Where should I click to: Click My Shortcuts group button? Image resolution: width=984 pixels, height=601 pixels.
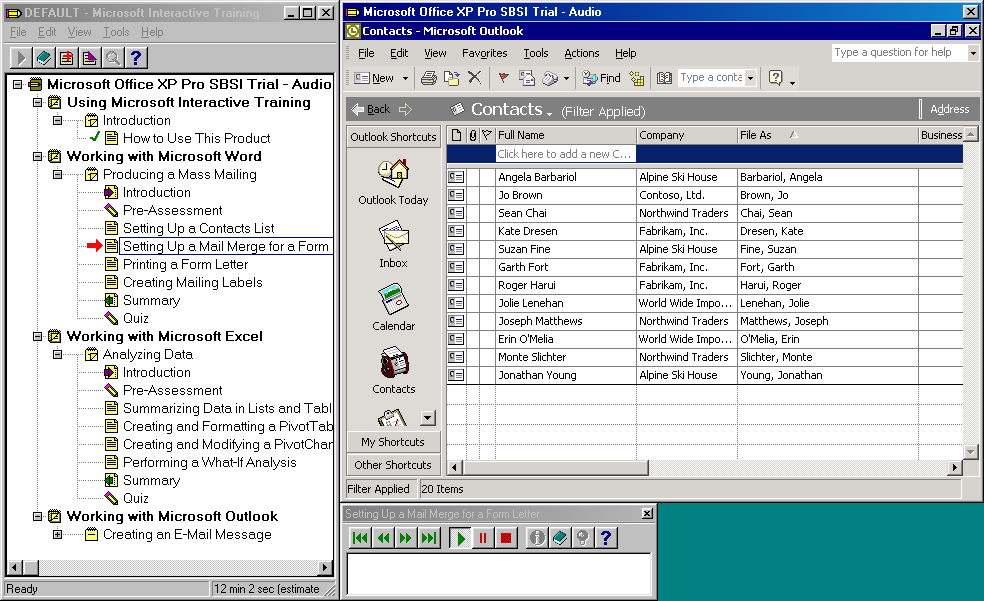tap(393, 442)
